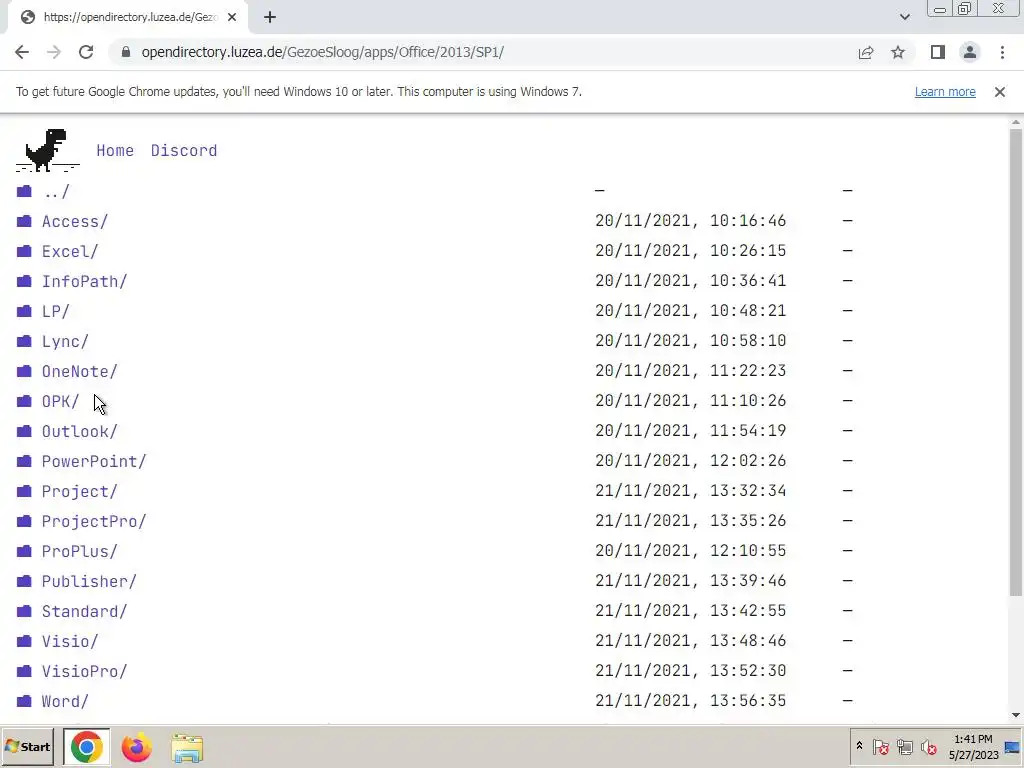Click folder icon beside Outlook/

tap(24, 431)
